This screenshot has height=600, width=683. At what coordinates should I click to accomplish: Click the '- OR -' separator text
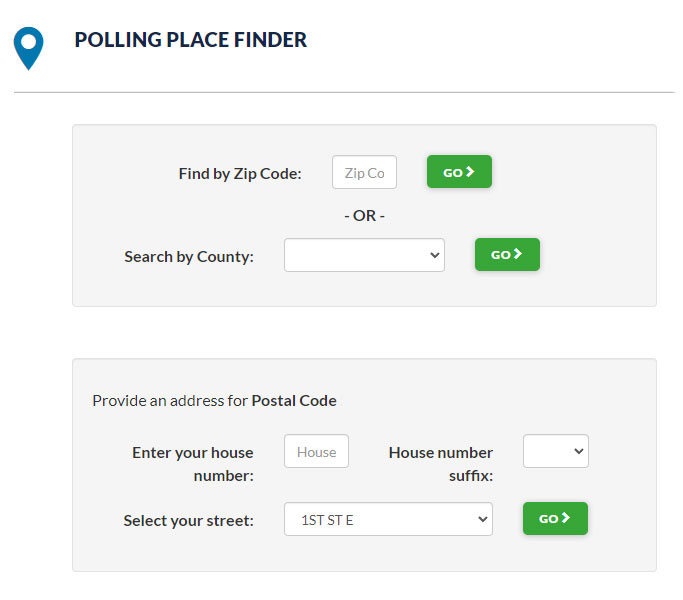click(x=364, y=215)
